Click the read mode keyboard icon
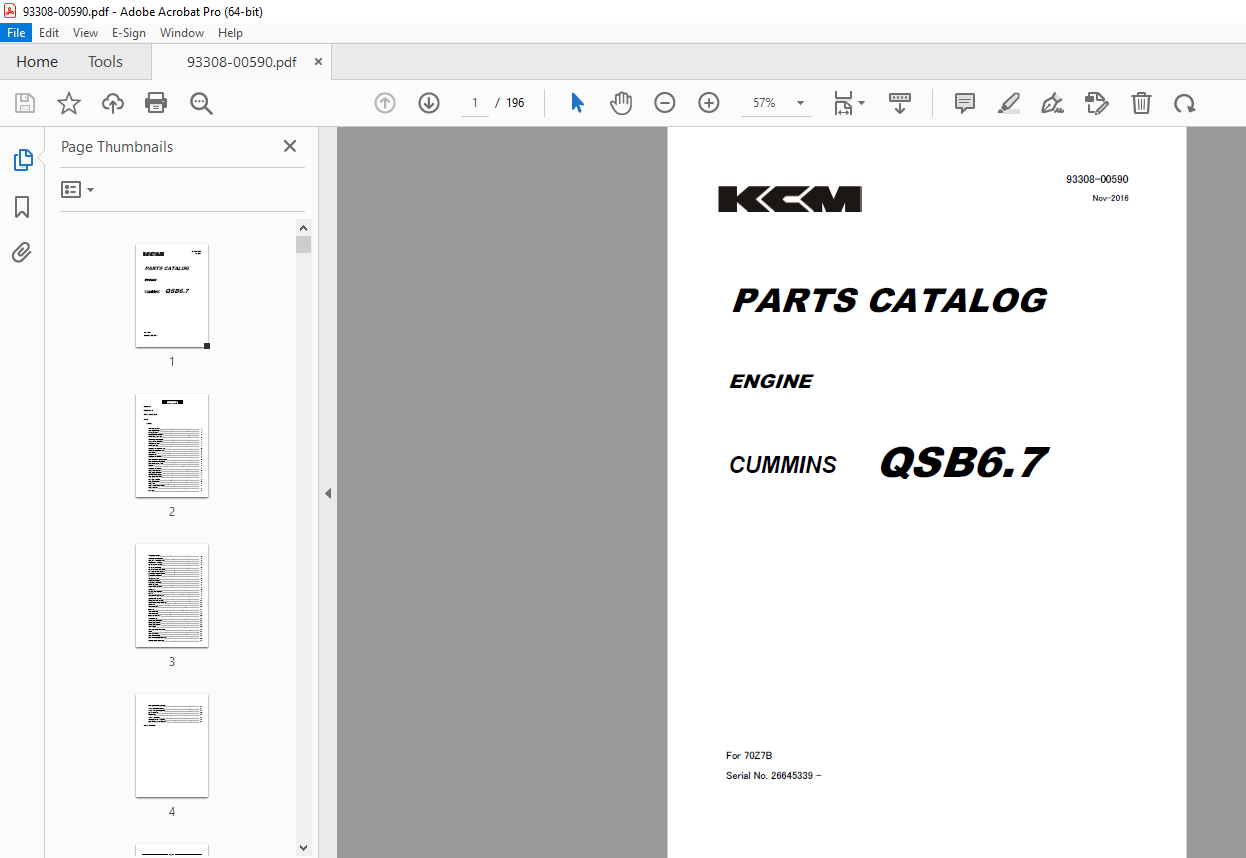The height and width of the screenshot is (858, 1246). 900,103
